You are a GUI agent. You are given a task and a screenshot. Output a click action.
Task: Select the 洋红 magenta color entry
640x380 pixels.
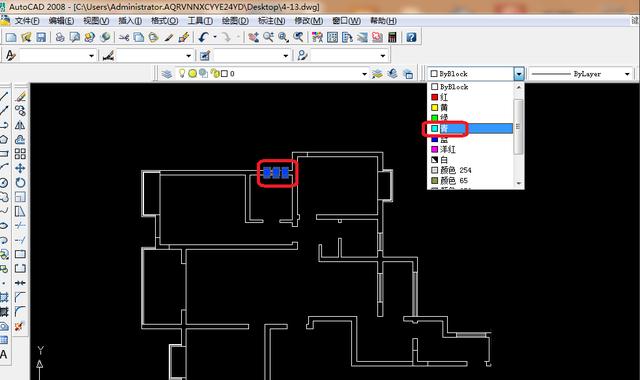(448, 149)
